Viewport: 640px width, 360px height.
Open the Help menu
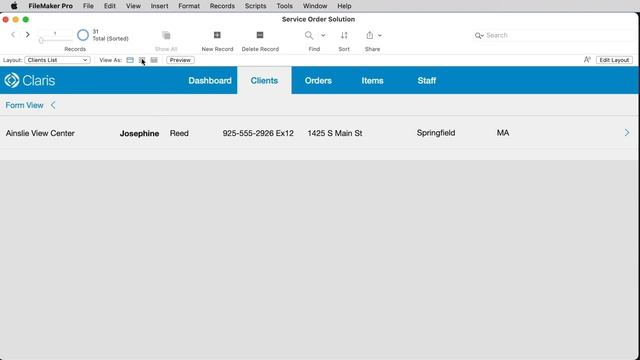[344, 6]
